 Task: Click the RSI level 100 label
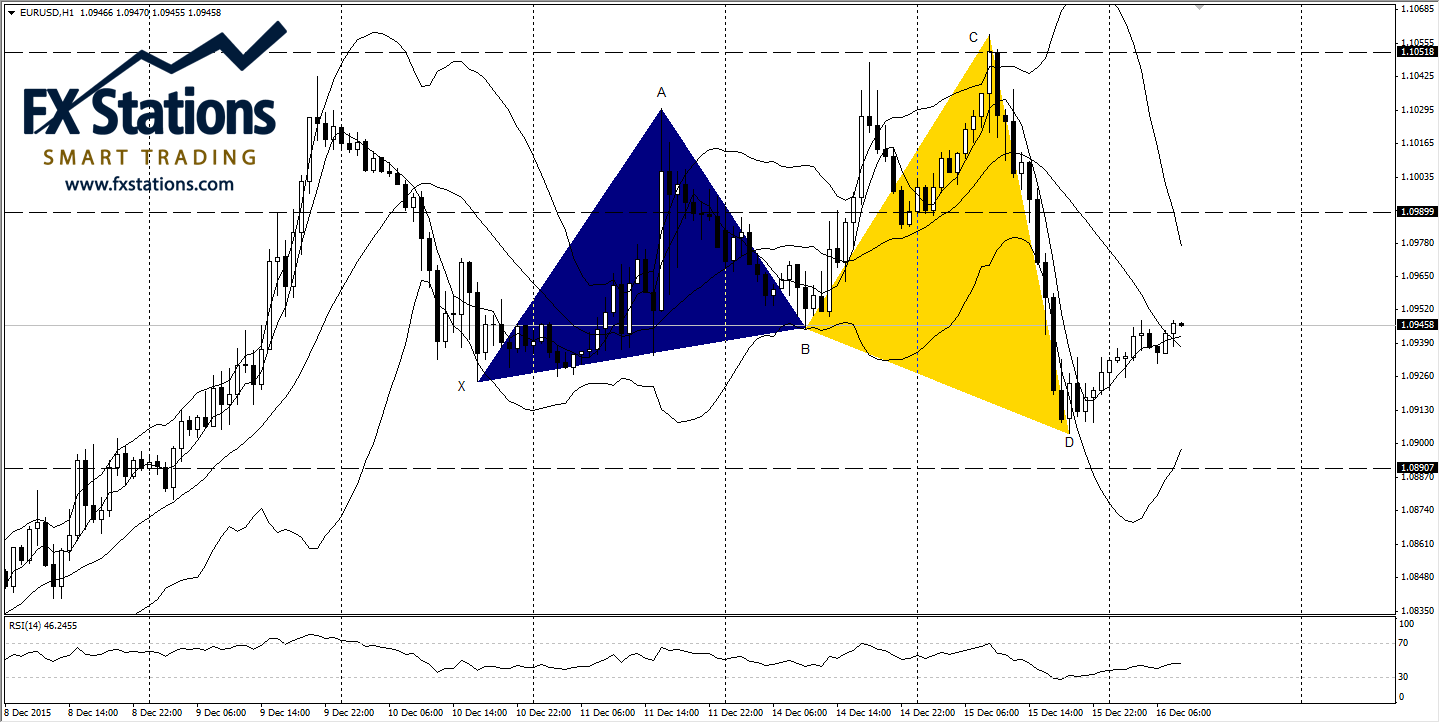point(1405,623)
